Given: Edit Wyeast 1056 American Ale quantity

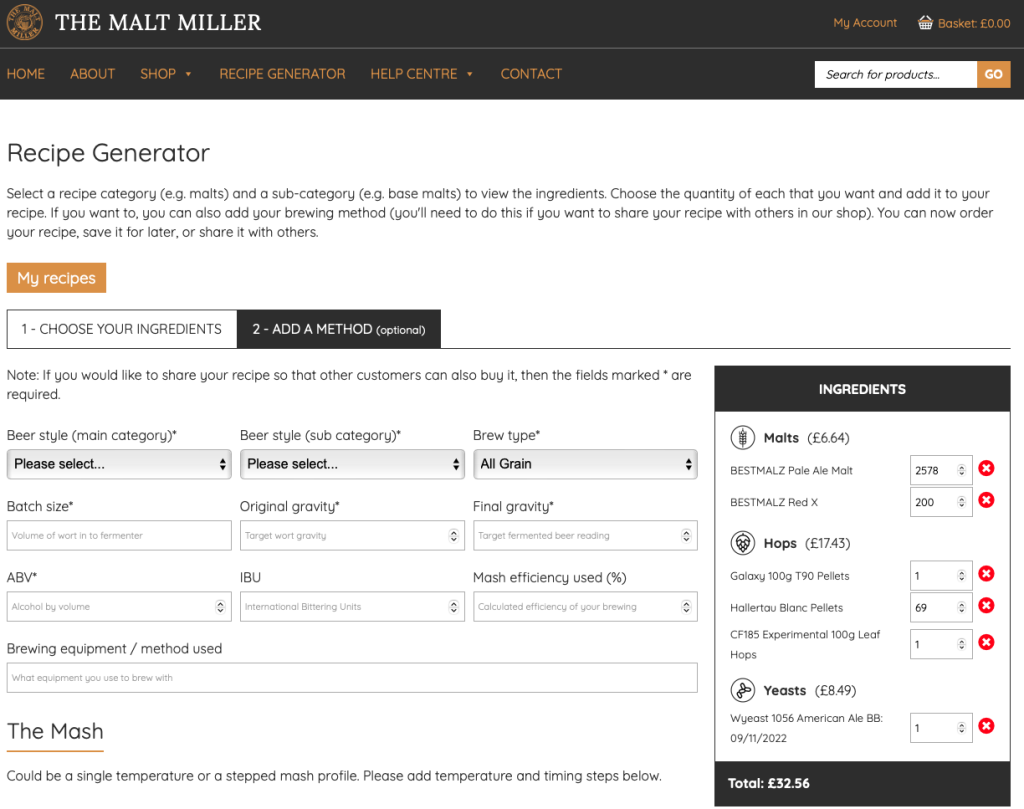Looking at the screenshot, I should click(940, 728).
